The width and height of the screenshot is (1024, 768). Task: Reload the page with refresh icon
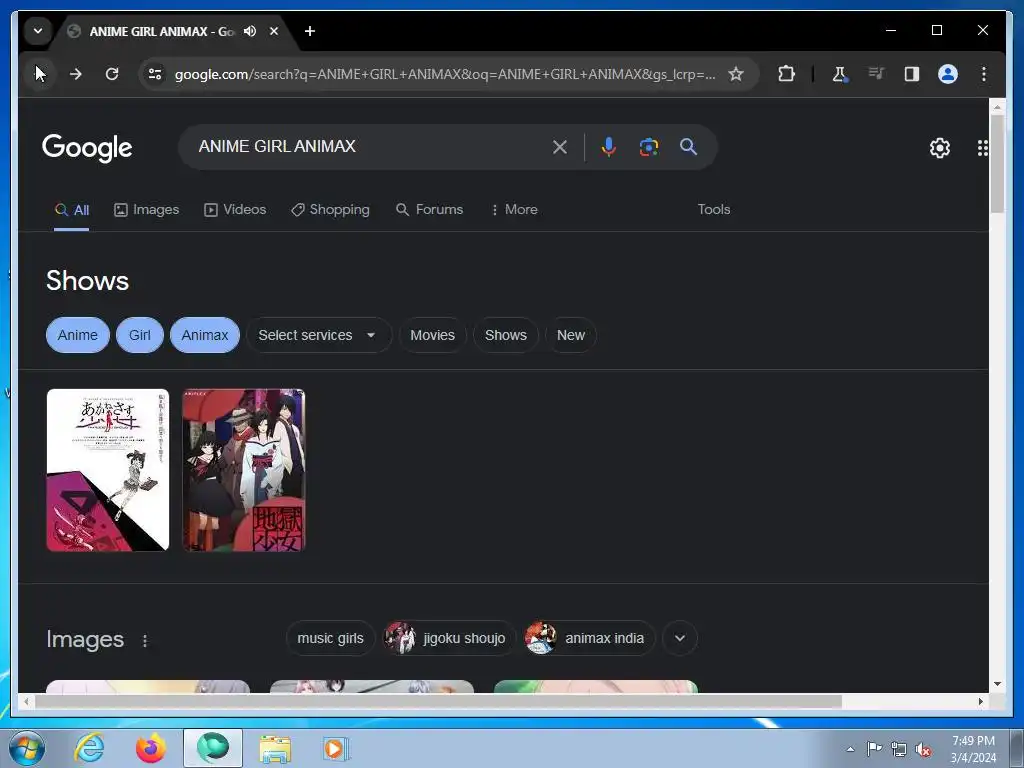click(112, 74)
